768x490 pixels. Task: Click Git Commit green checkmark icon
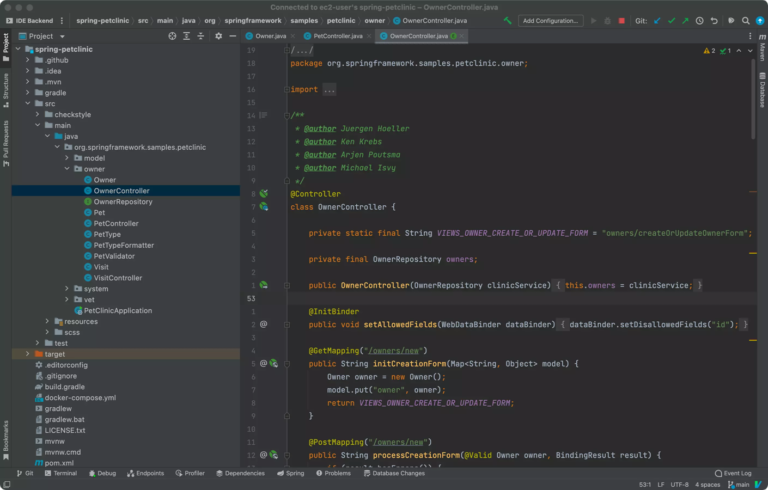click(x=672, y=21)
